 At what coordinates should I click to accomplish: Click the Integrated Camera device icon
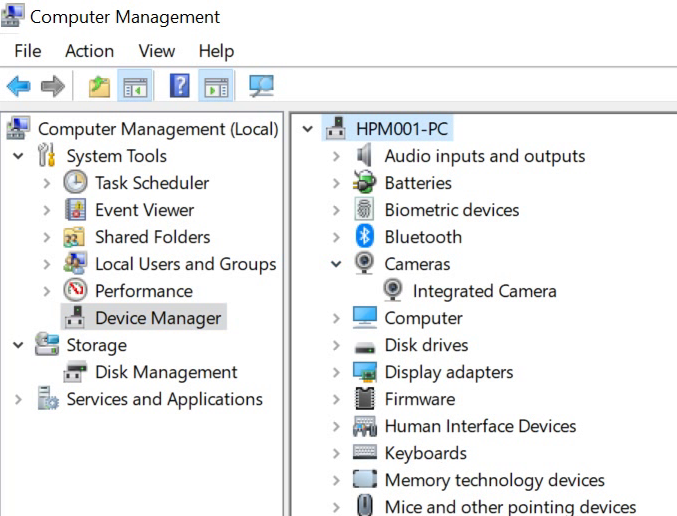(393, 290)
